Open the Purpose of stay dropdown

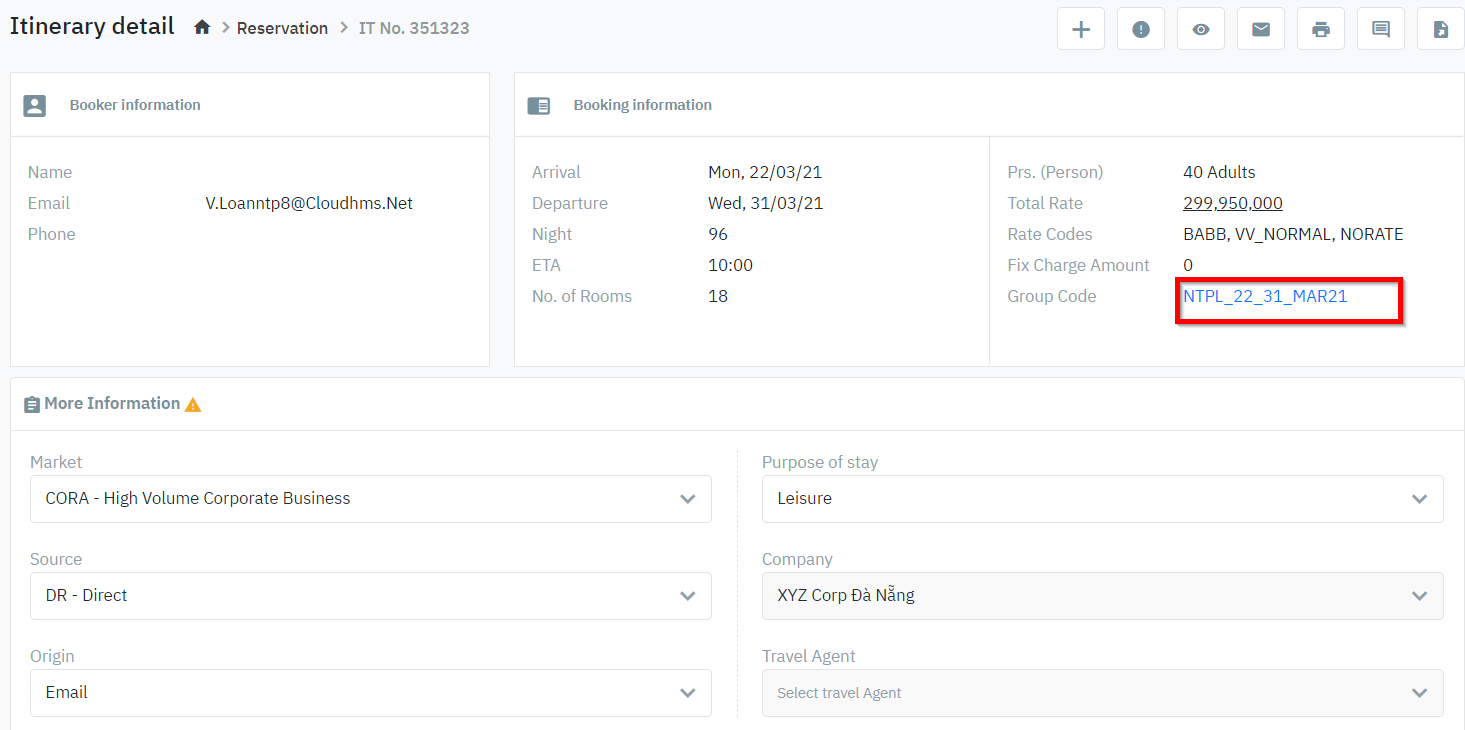(x=1102, y=498)
